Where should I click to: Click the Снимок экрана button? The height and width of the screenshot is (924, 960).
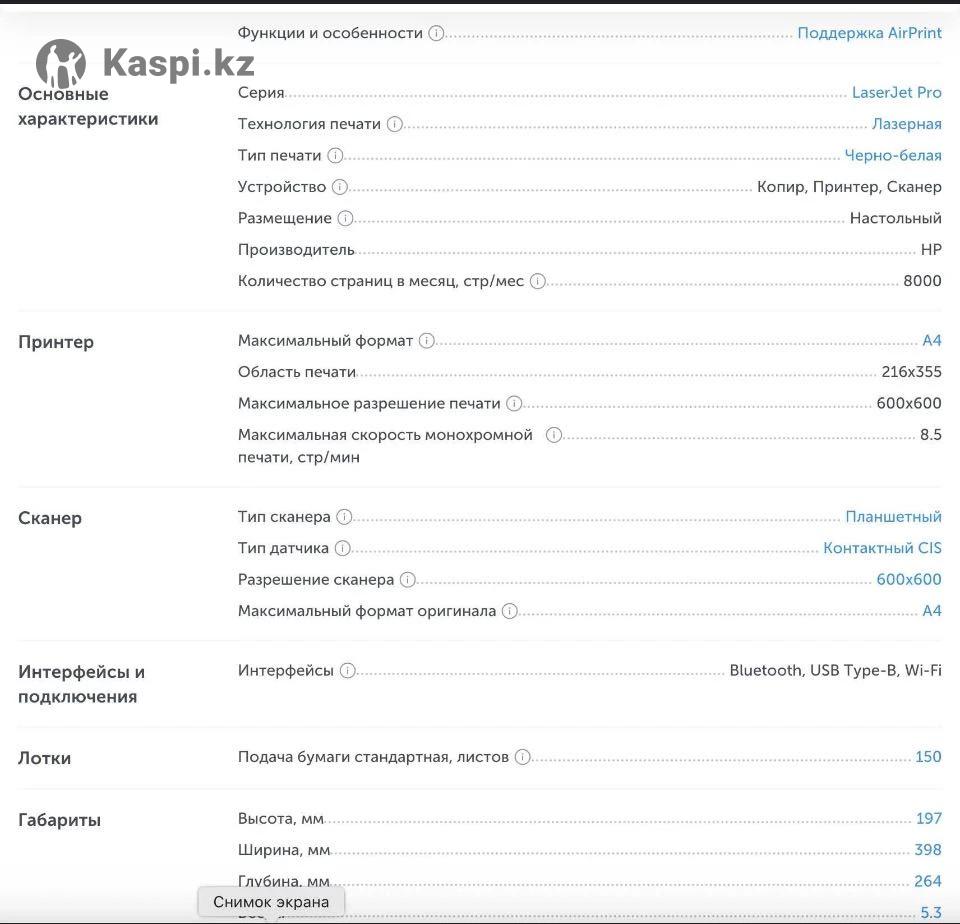pyautogui.click(x=271, y=902)
